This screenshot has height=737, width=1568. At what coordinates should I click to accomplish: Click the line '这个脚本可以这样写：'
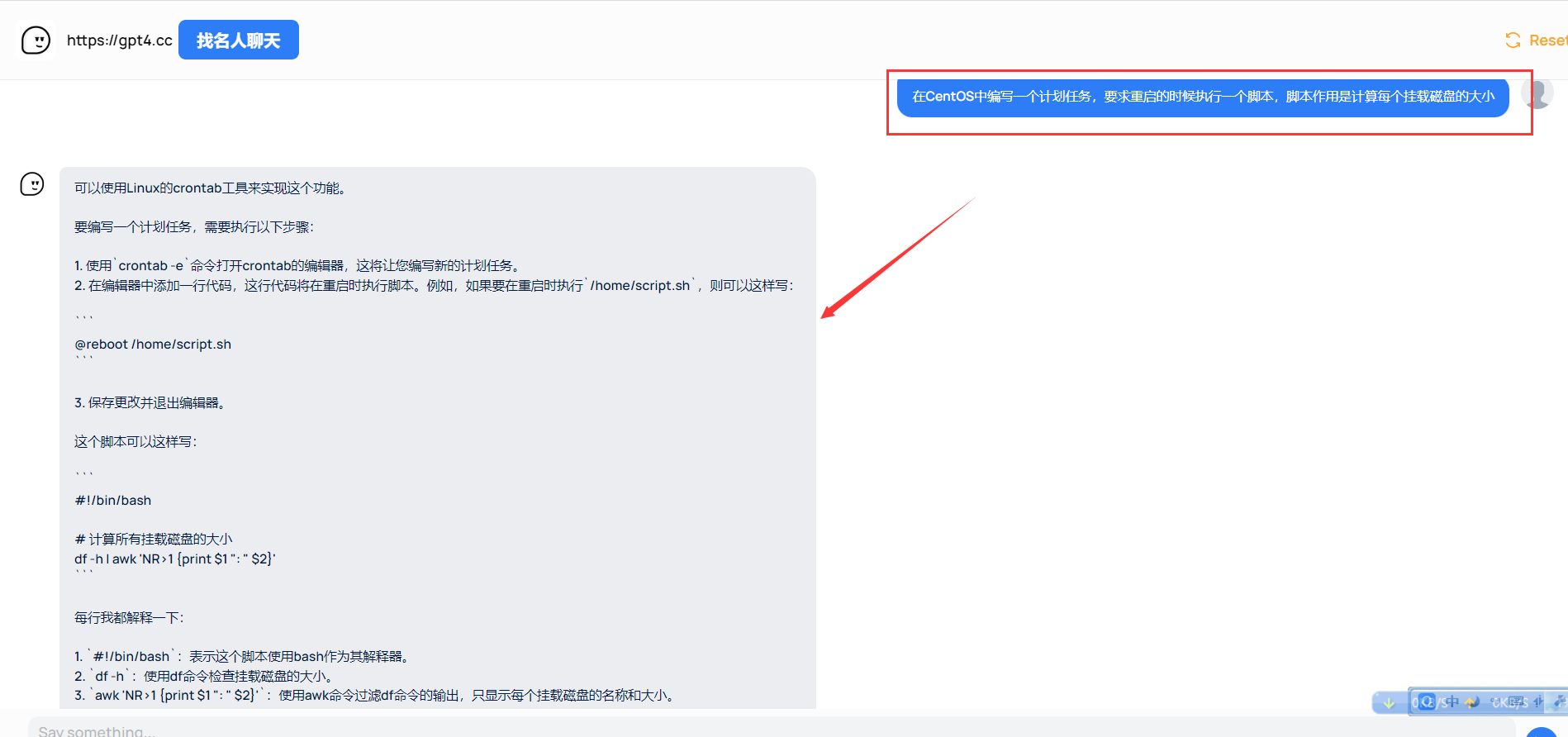pos(136,442)
